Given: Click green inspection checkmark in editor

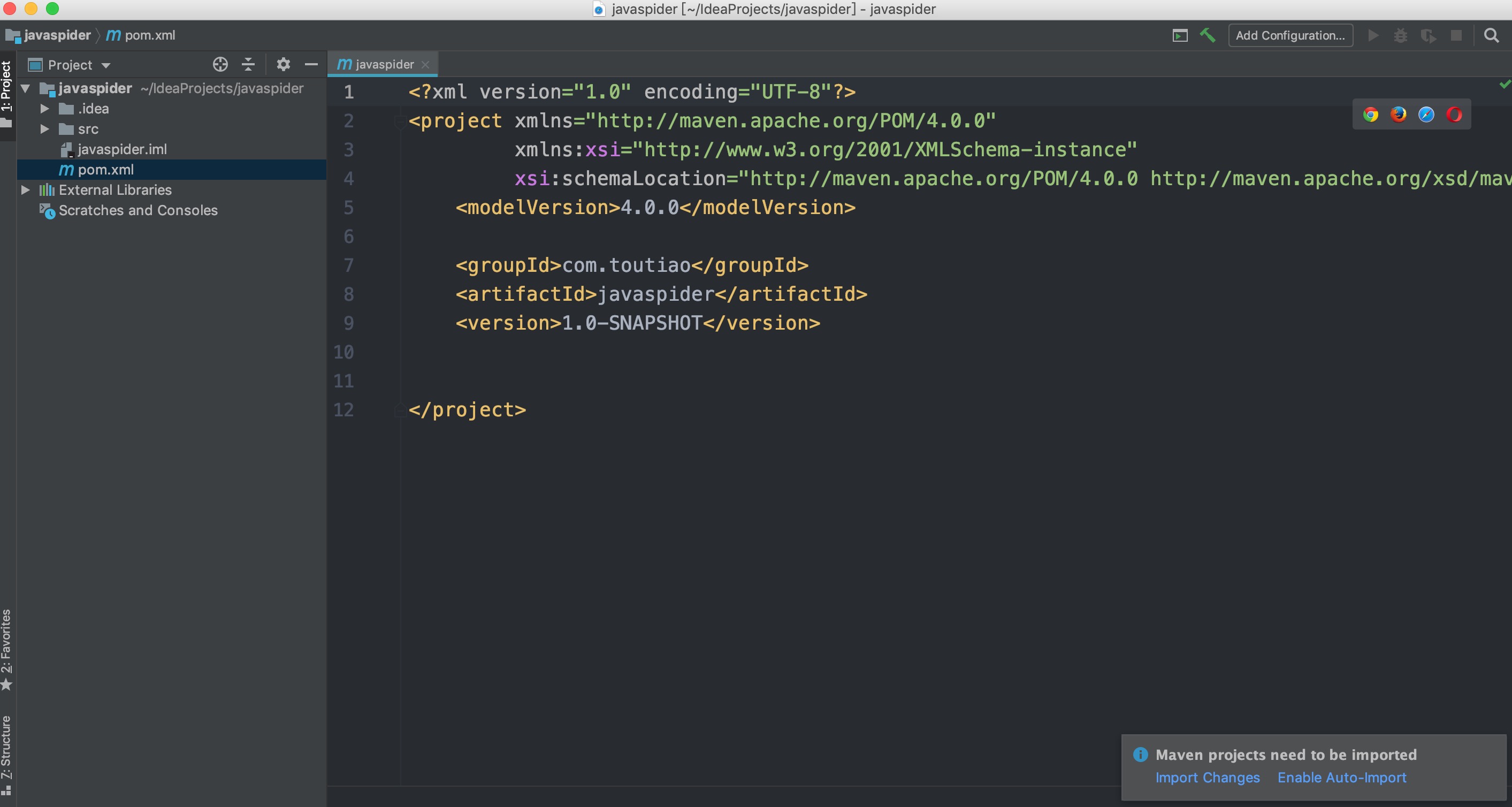Looking at the screenshot, I should [1505, 85].
